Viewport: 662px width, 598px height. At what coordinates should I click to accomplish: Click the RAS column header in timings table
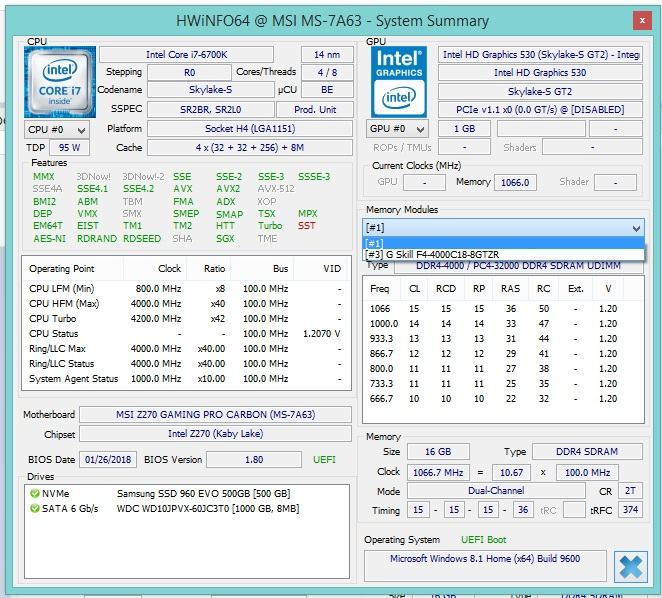pyautogui.click(x=510, y=289)
